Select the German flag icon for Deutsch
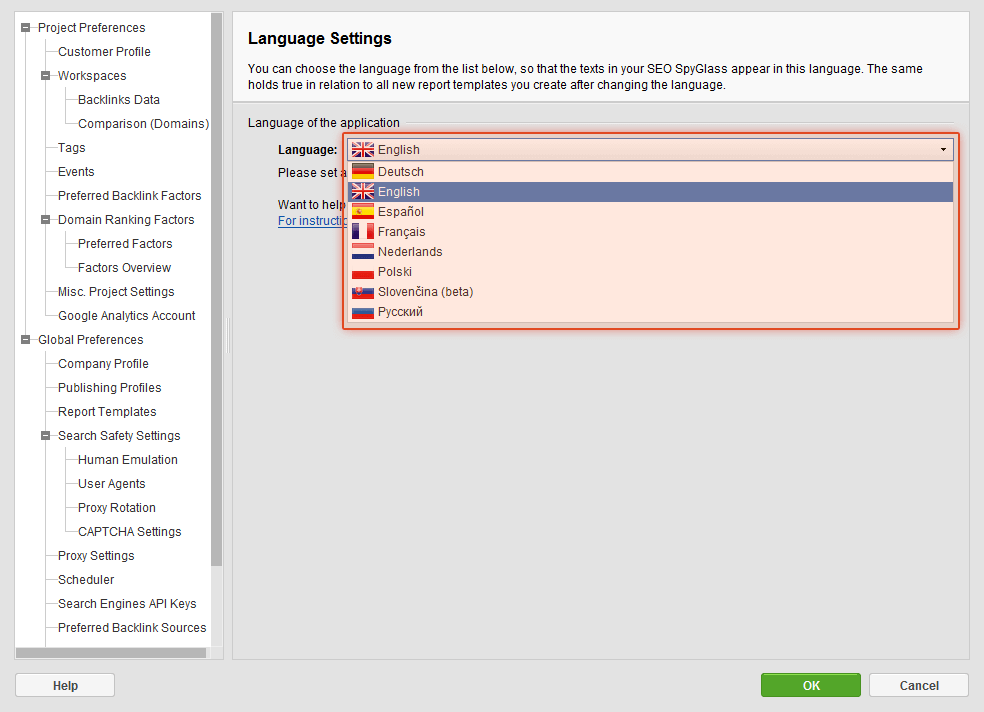Viewport: 984px width, 712px height. (x=362, y=172)
